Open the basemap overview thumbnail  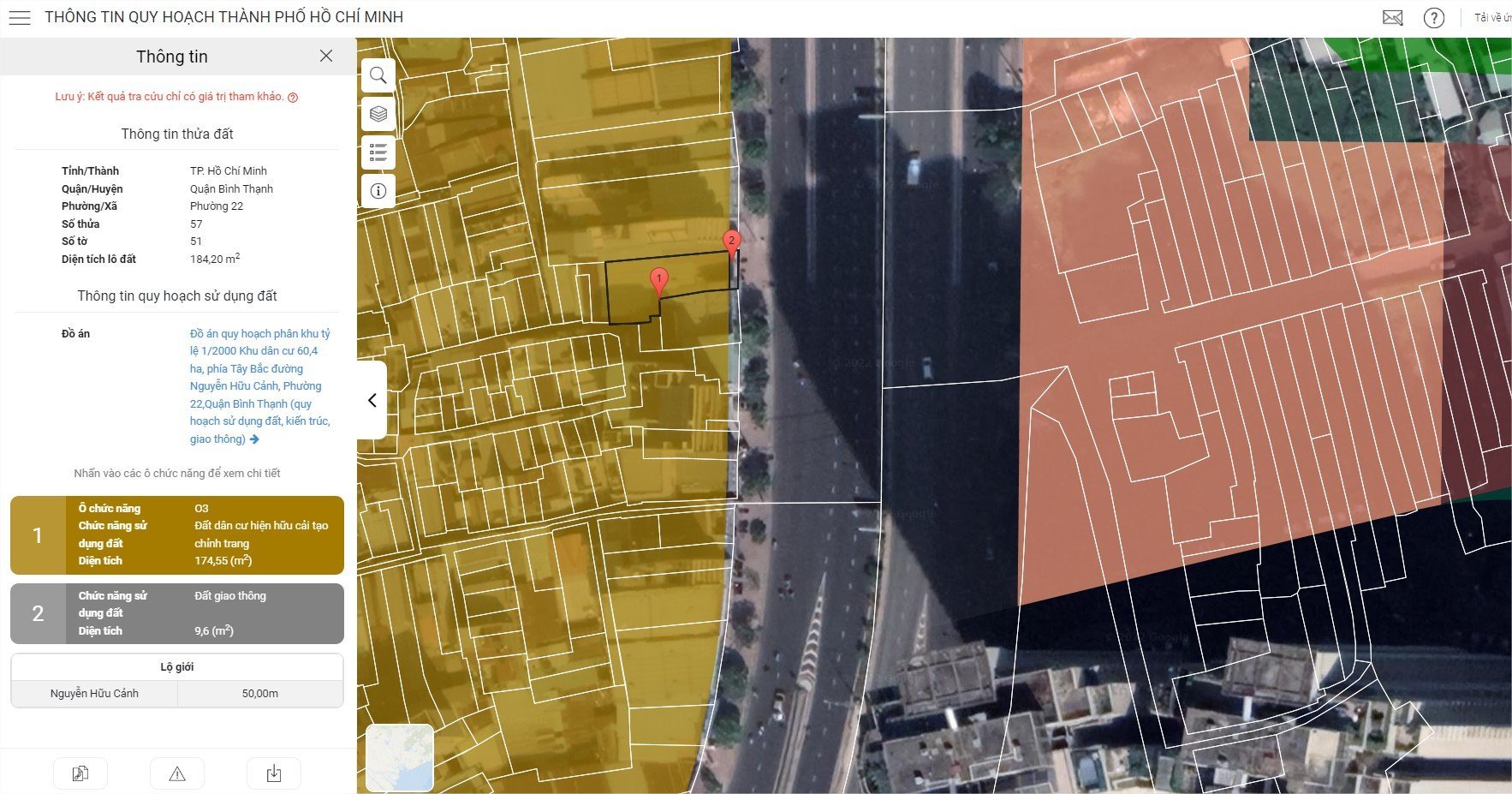400,757
